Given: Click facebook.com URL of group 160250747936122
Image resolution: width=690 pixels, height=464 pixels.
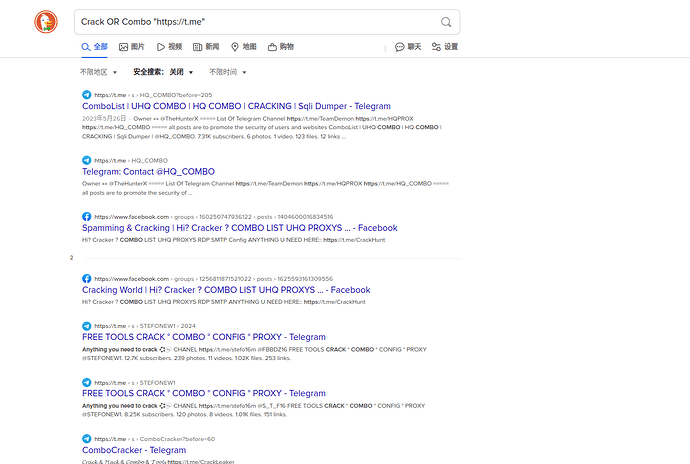Looking at the screenshot, I should (213, 217).
